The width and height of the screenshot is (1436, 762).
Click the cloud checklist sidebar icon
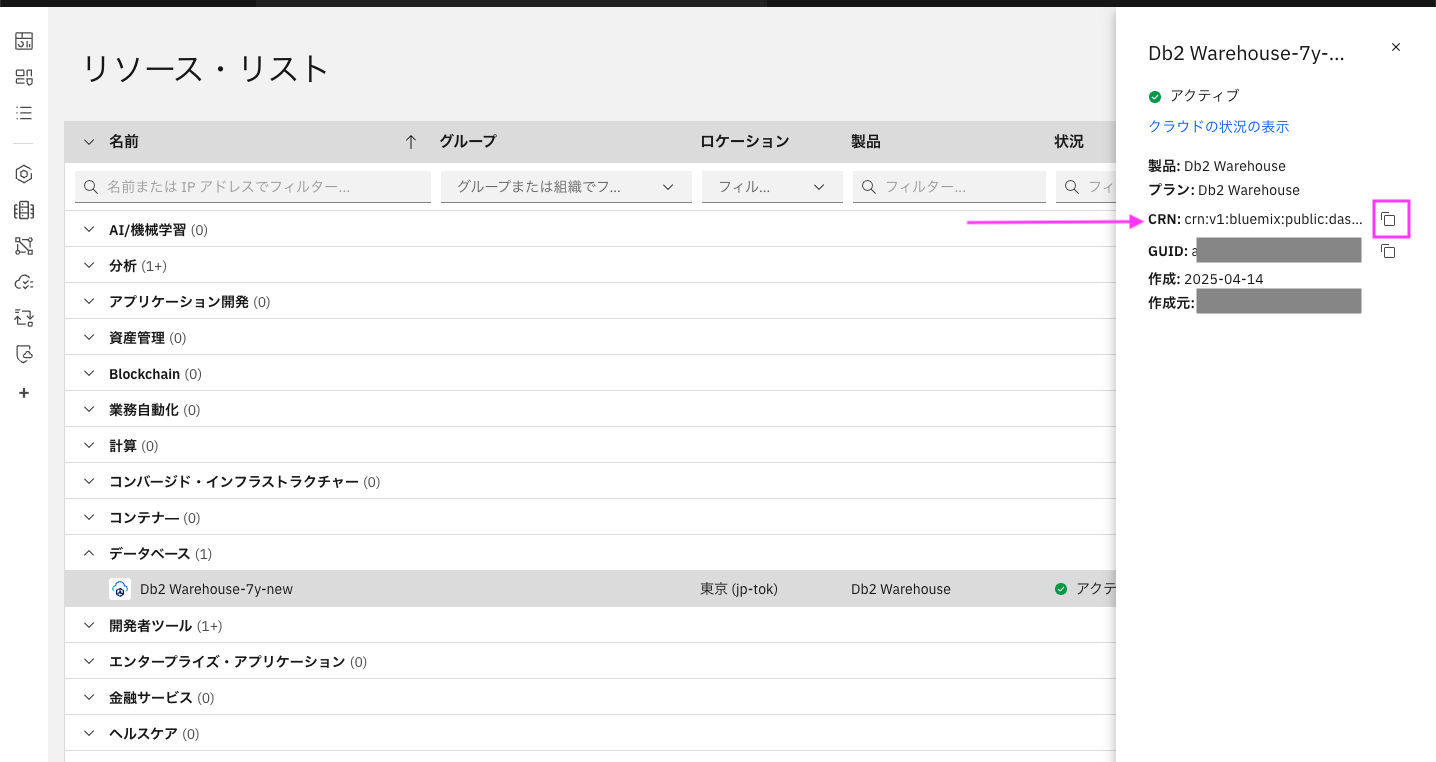coord(24,282)
